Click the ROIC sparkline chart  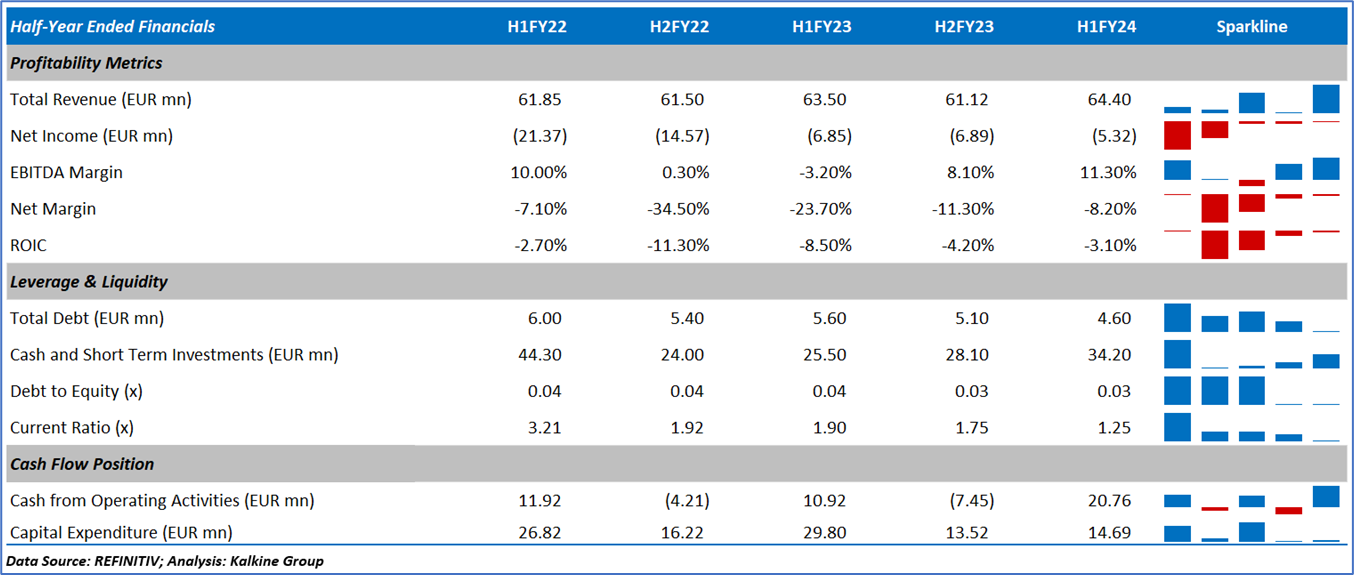[x=1252, y=245]
